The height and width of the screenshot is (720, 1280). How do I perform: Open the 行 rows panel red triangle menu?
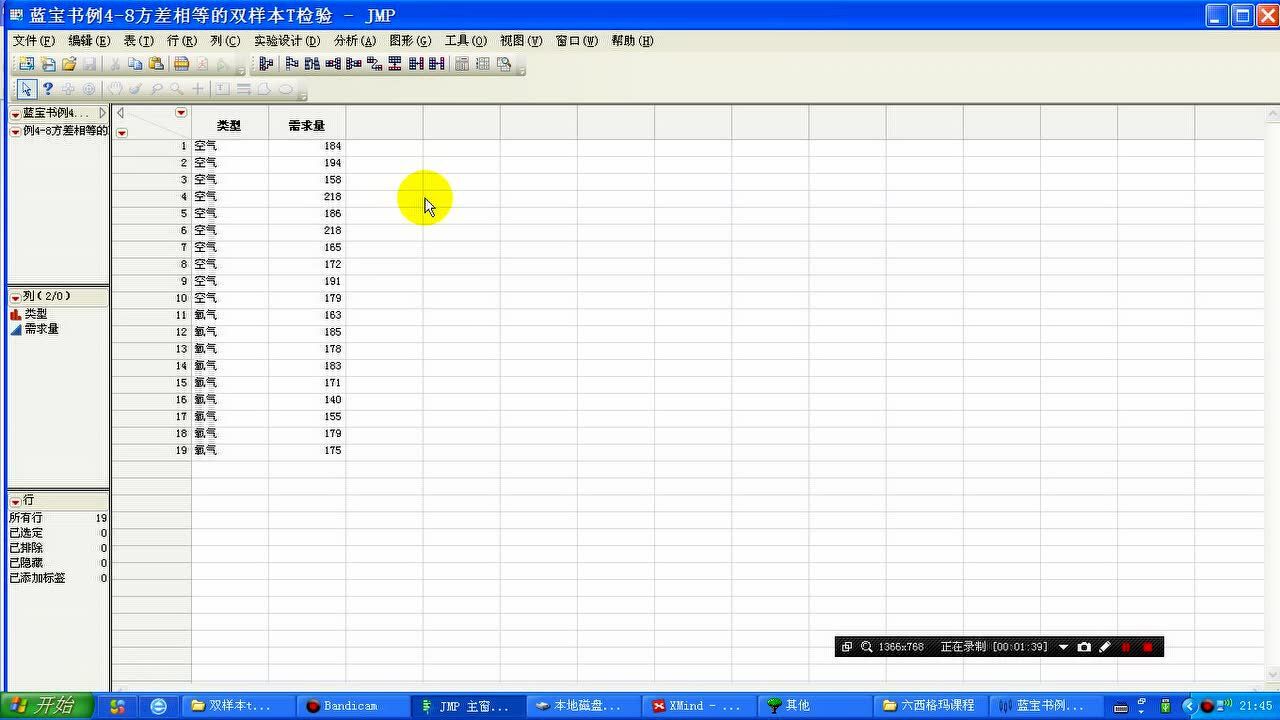(14, 500)
